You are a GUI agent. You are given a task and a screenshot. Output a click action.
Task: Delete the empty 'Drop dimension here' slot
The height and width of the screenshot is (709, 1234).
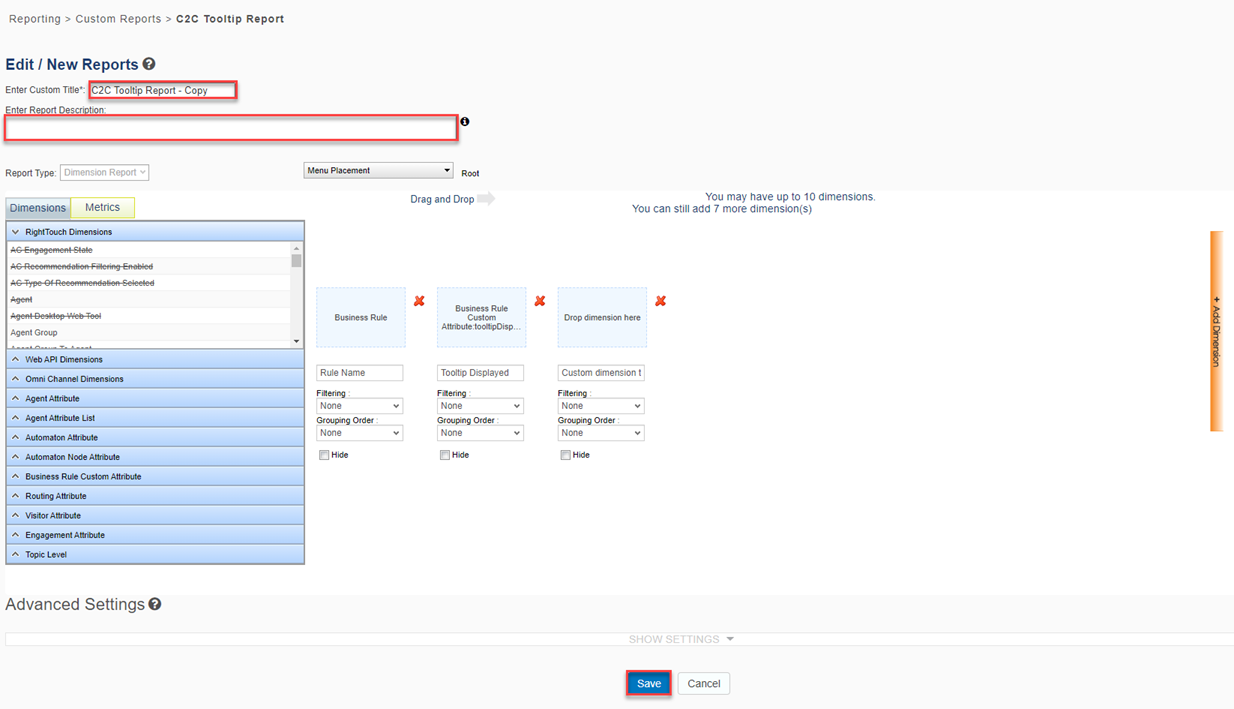tap(660, 301)
